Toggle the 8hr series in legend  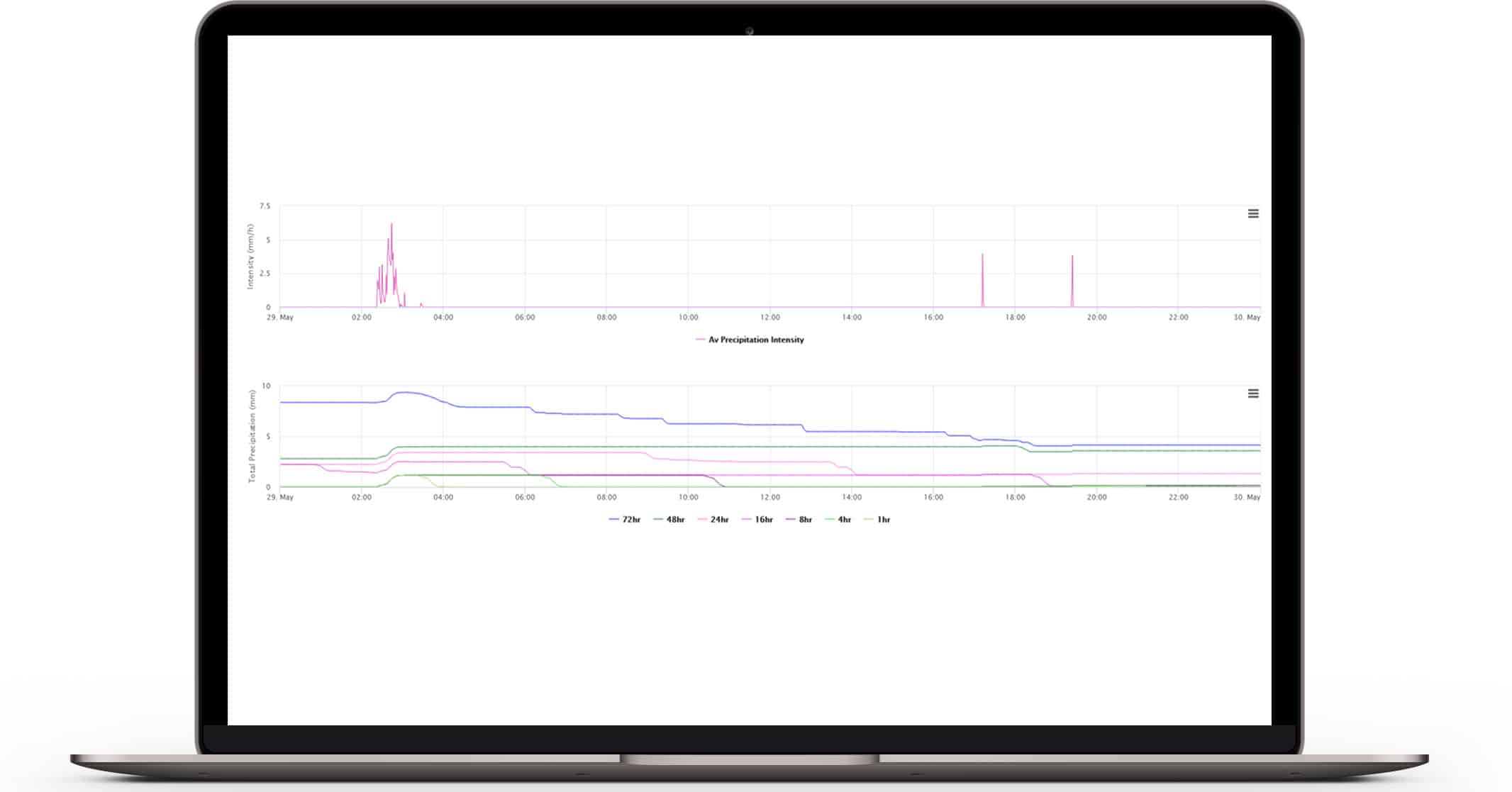(799, 520)
